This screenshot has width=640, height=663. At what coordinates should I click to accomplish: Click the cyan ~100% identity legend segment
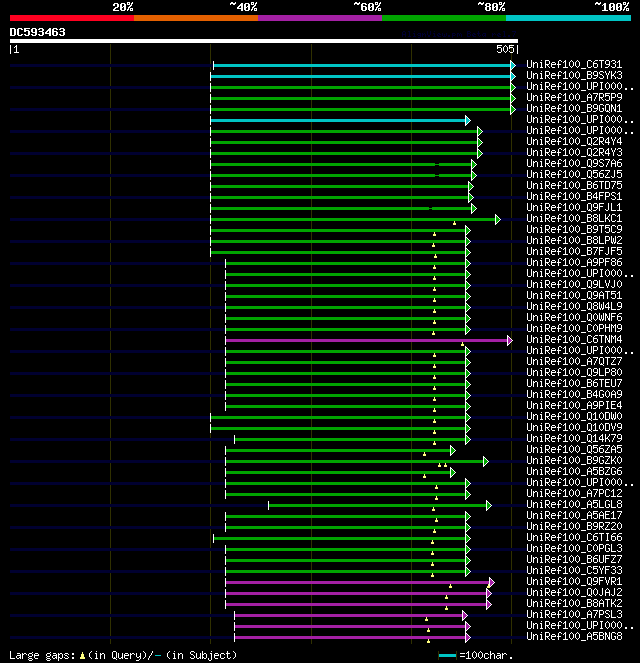pyautogui.click(x=568, y=18)
